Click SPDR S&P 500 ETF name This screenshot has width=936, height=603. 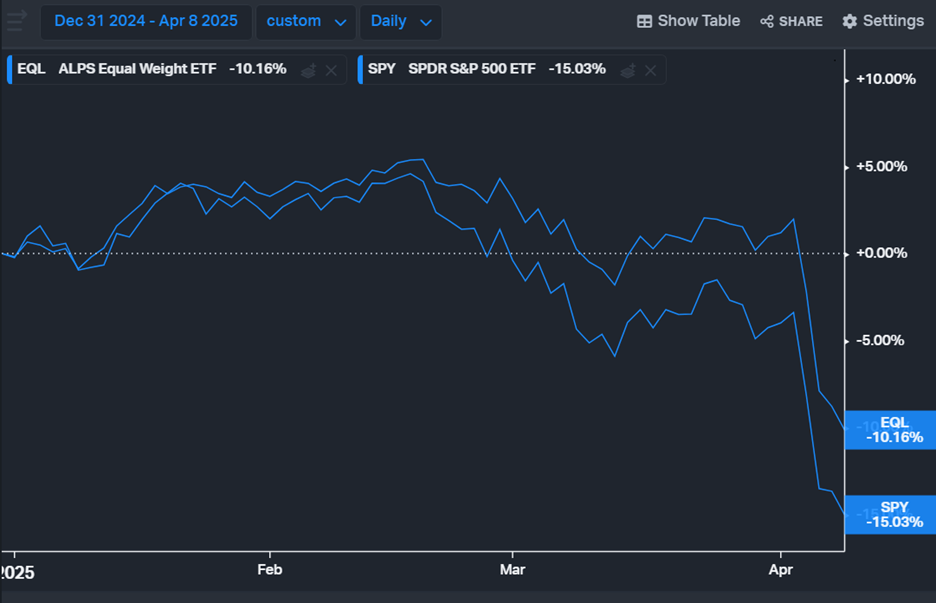coord(472,69)
